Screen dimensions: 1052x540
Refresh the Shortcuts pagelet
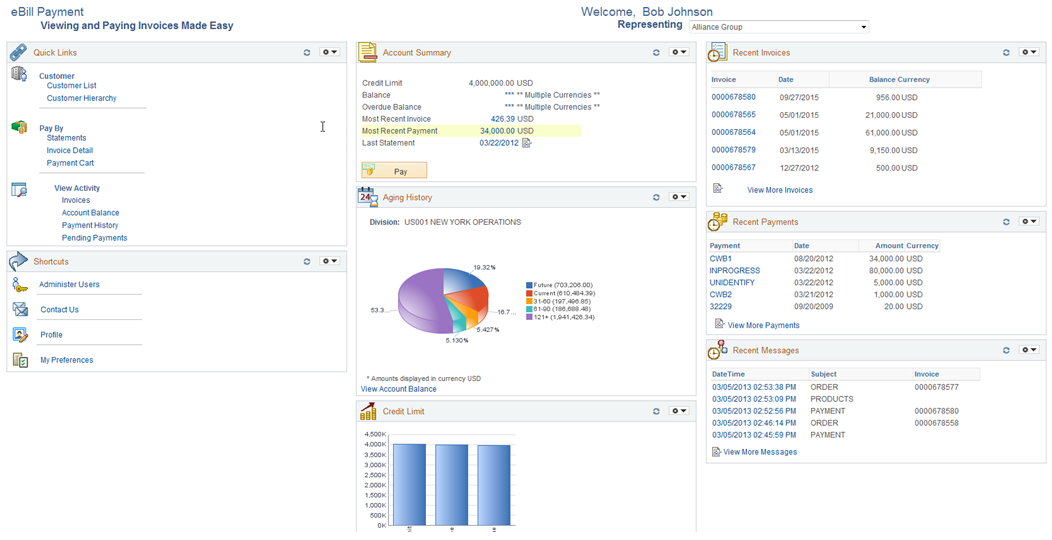point(307,262)
